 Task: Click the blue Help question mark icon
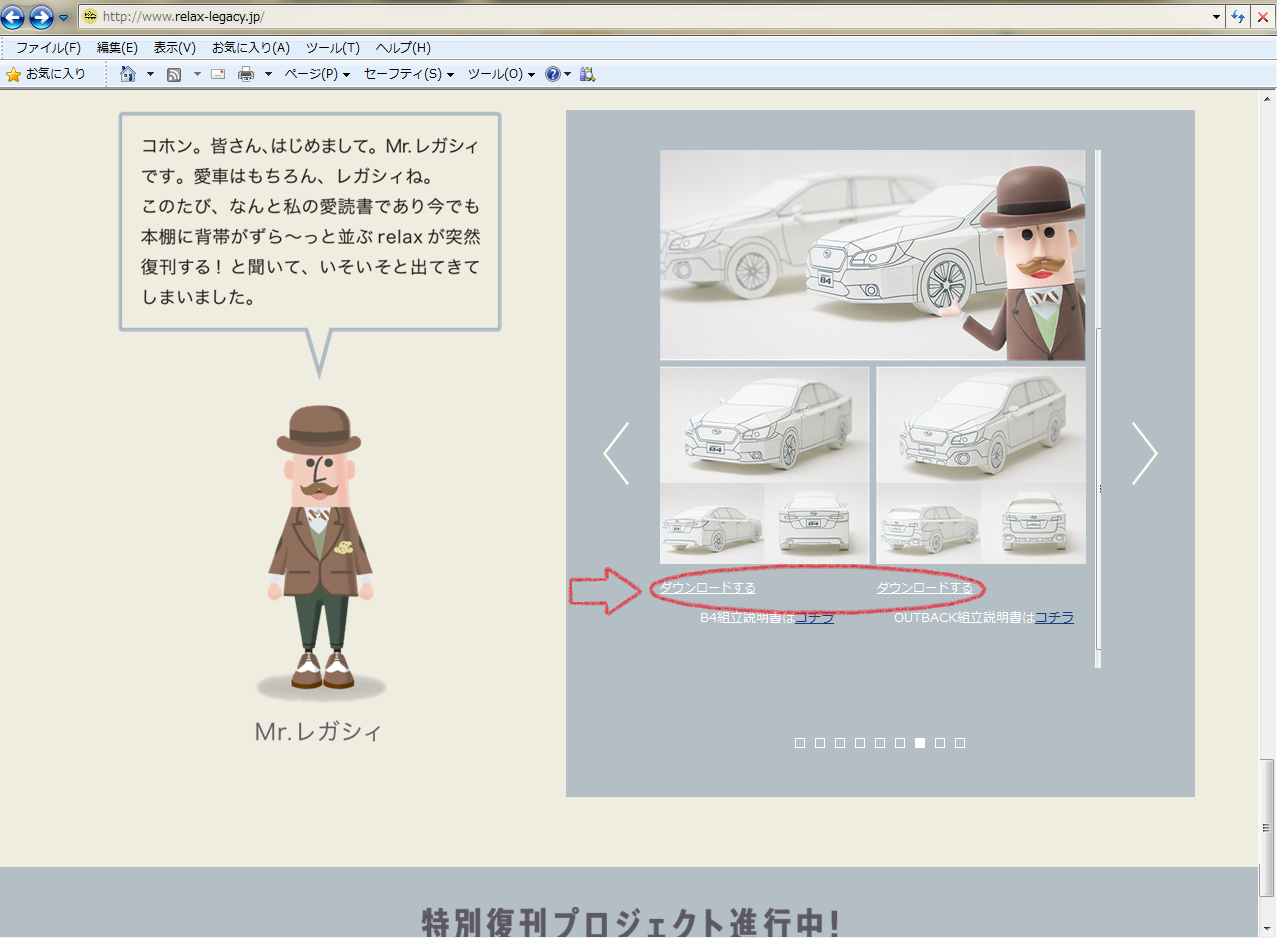[x=552, y=74]
